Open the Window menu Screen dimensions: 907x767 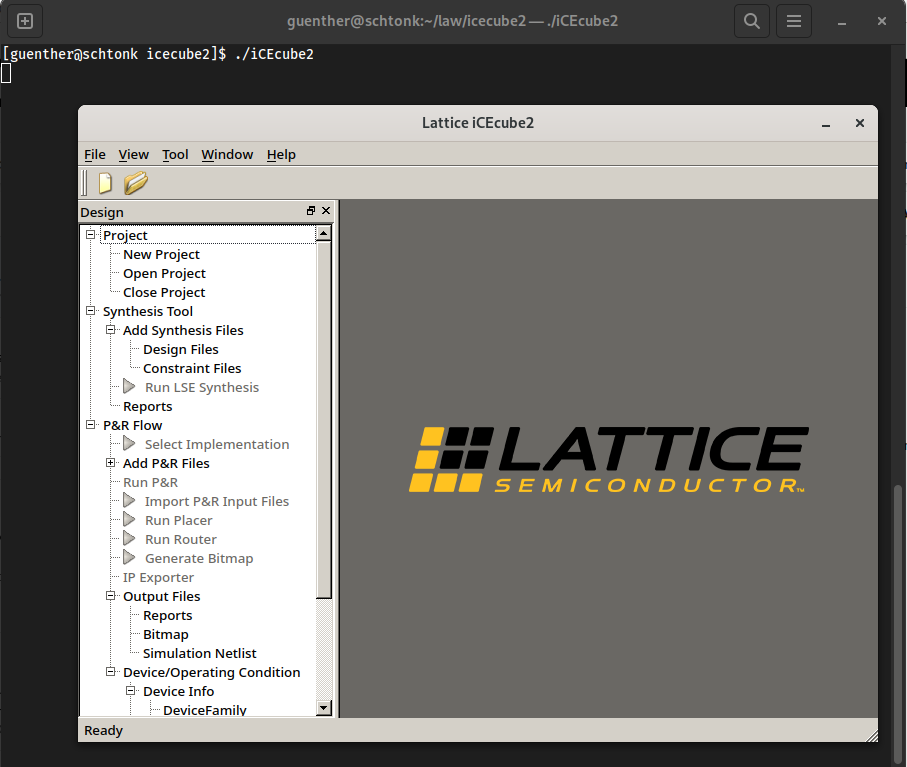tap(227, 154)
